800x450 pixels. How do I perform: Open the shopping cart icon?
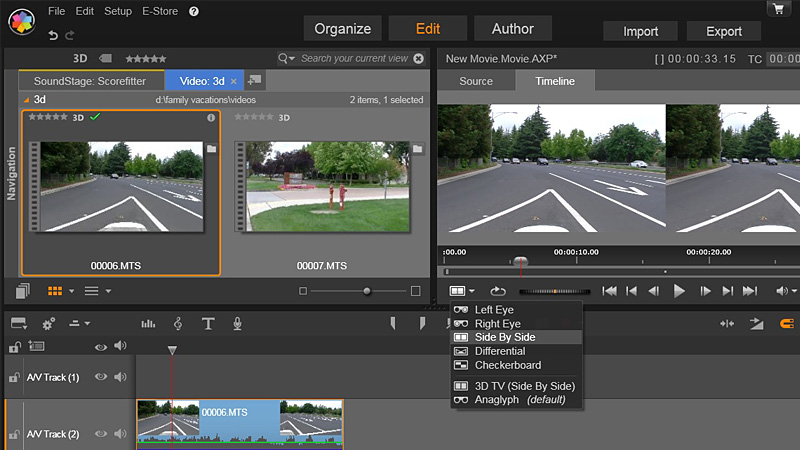click(x=776, y=9)
